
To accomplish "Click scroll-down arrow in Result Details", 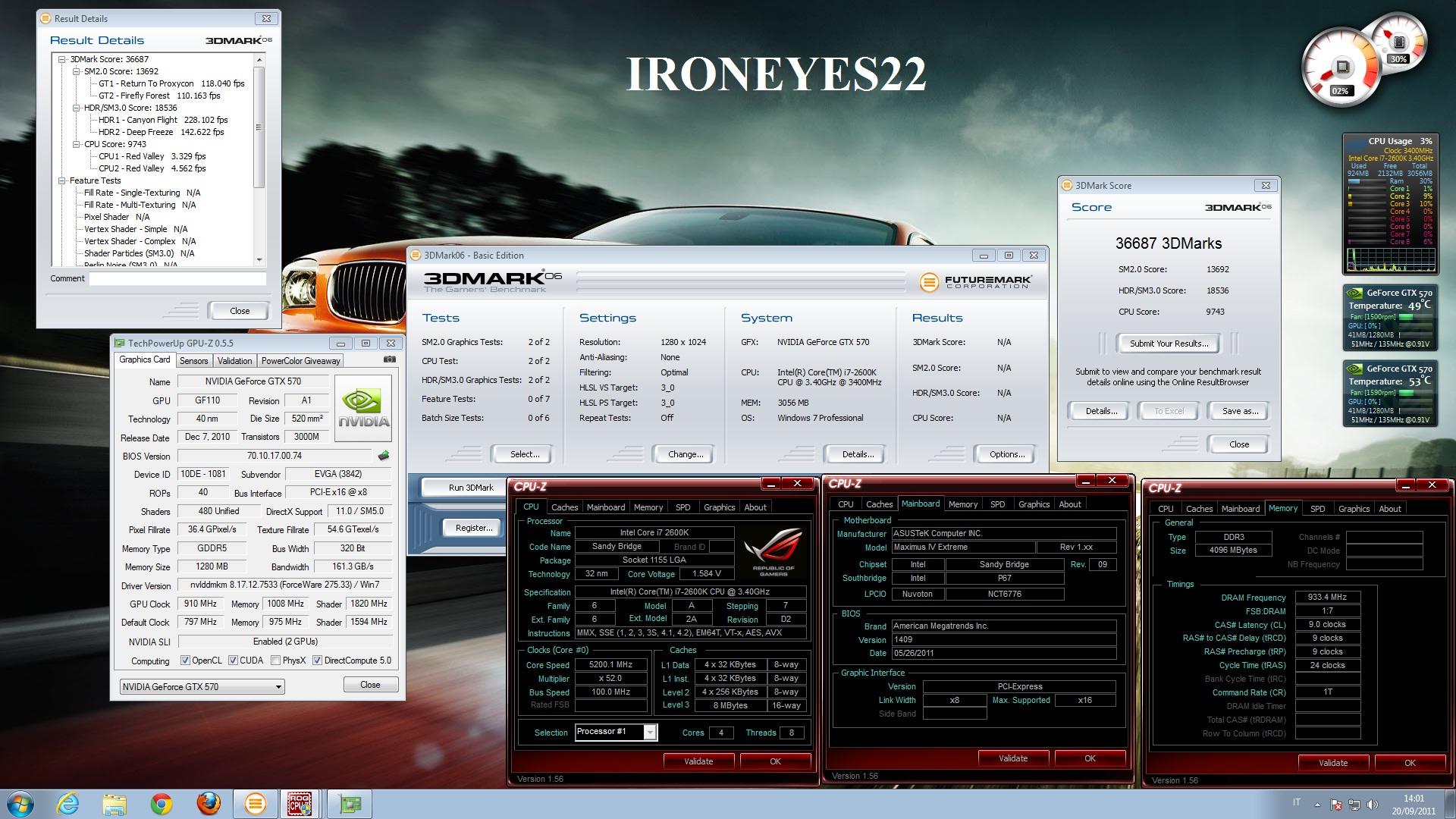I will click(x=259, y=260).
